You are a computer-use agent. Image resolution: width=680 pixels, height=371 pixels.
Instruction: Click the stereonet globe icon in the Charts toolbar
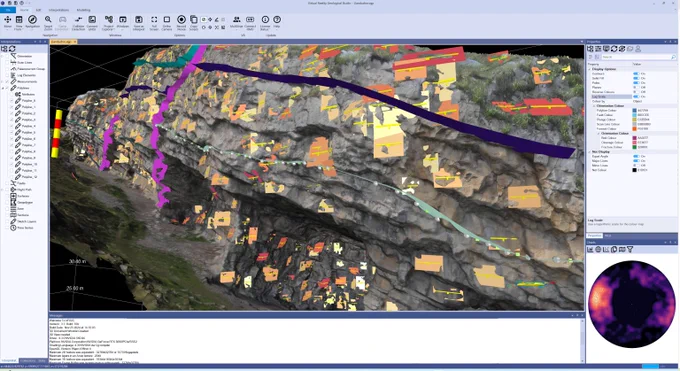(598, 250)
